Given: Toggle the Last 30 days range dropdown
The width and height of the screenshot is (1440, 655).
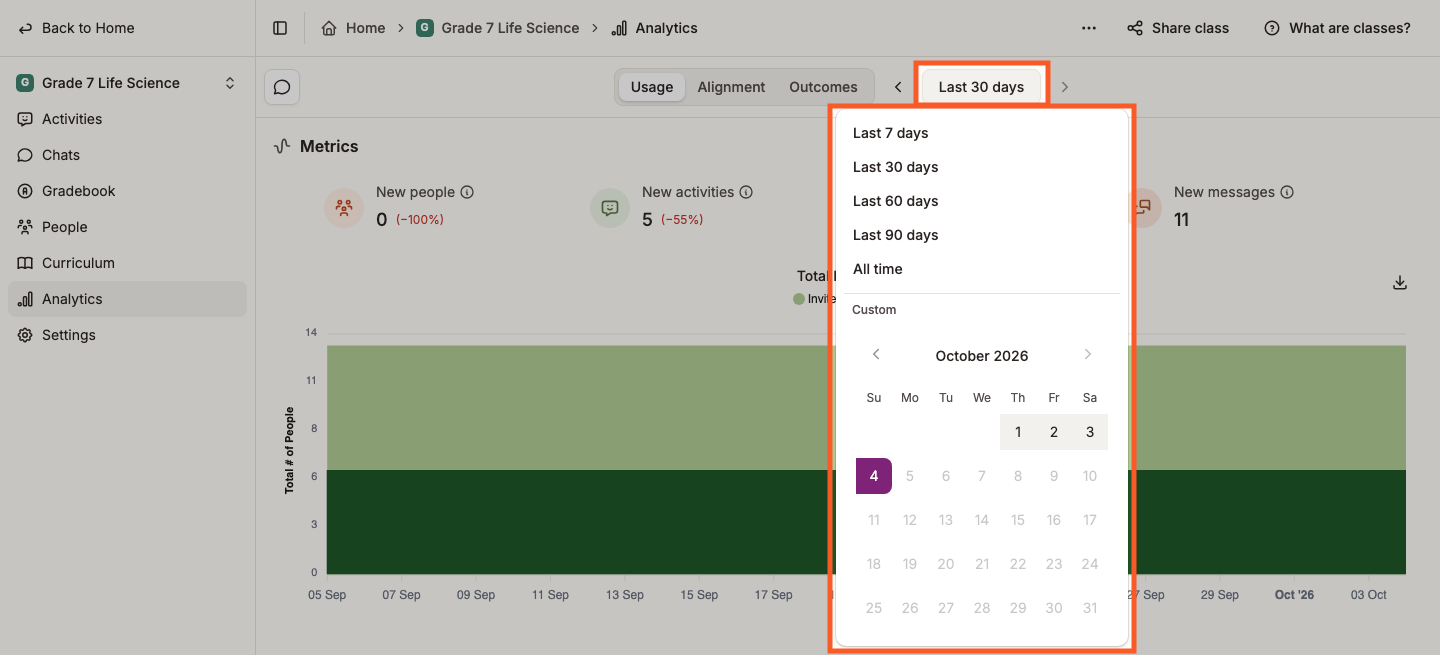Looking at the screenshot, I should [981, 87].
